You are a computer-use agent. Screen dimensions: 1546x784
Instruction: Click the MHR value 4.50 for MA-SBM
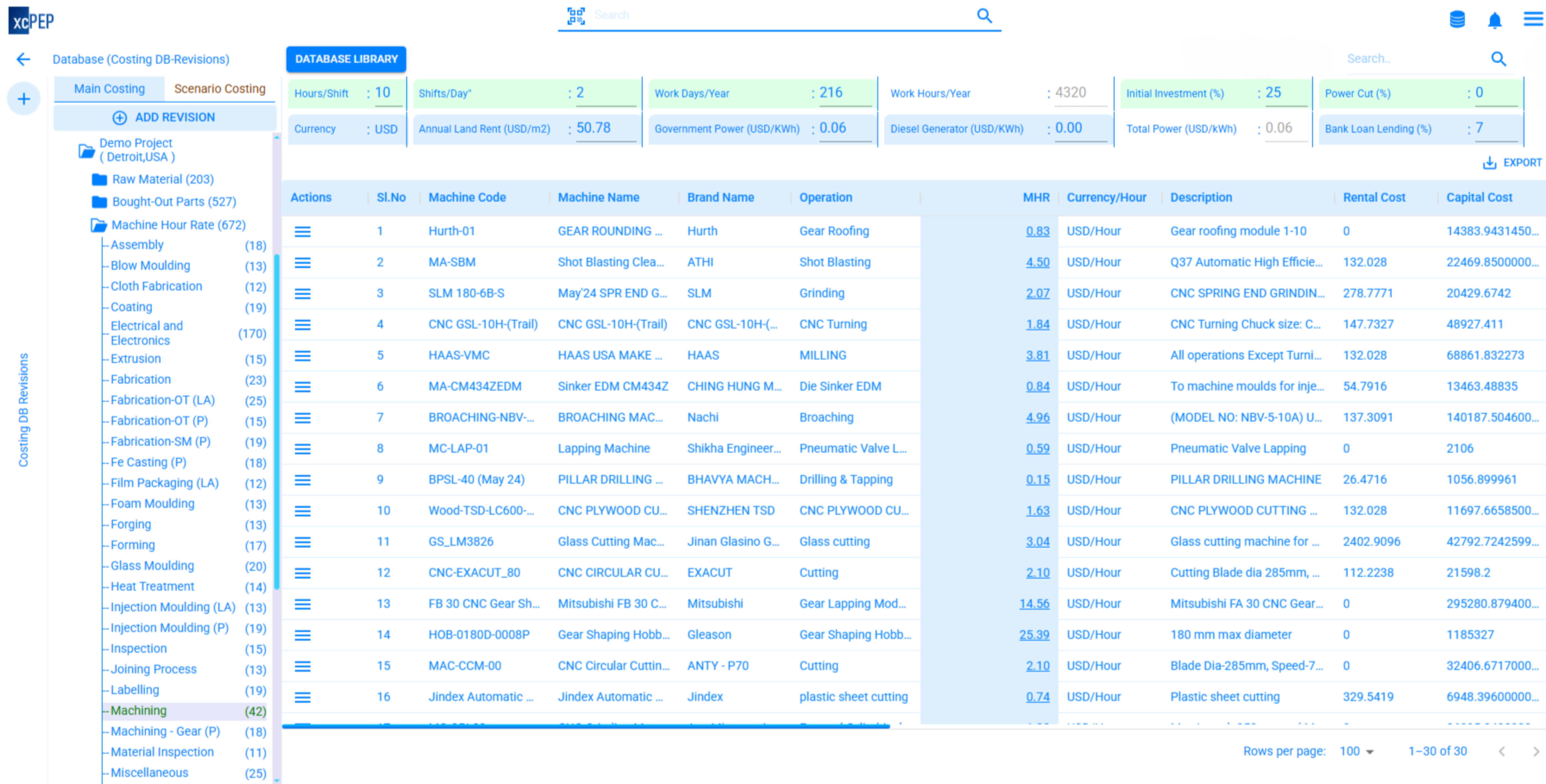(x=1037, y=262)
